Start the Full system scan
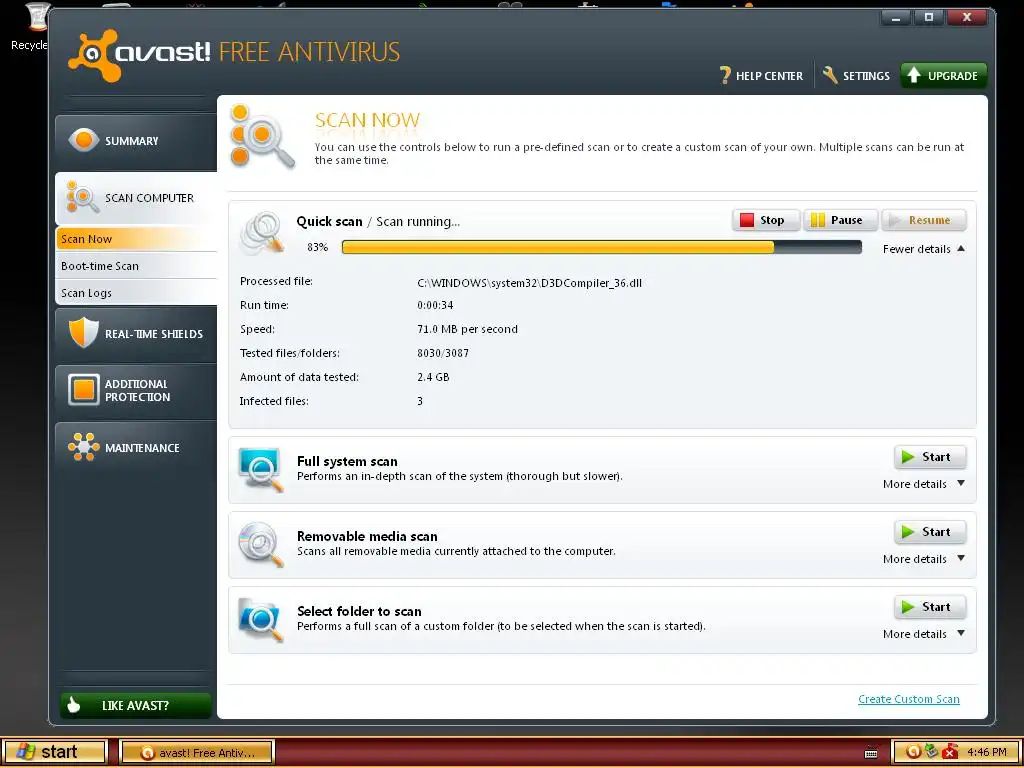 point(929,457)
